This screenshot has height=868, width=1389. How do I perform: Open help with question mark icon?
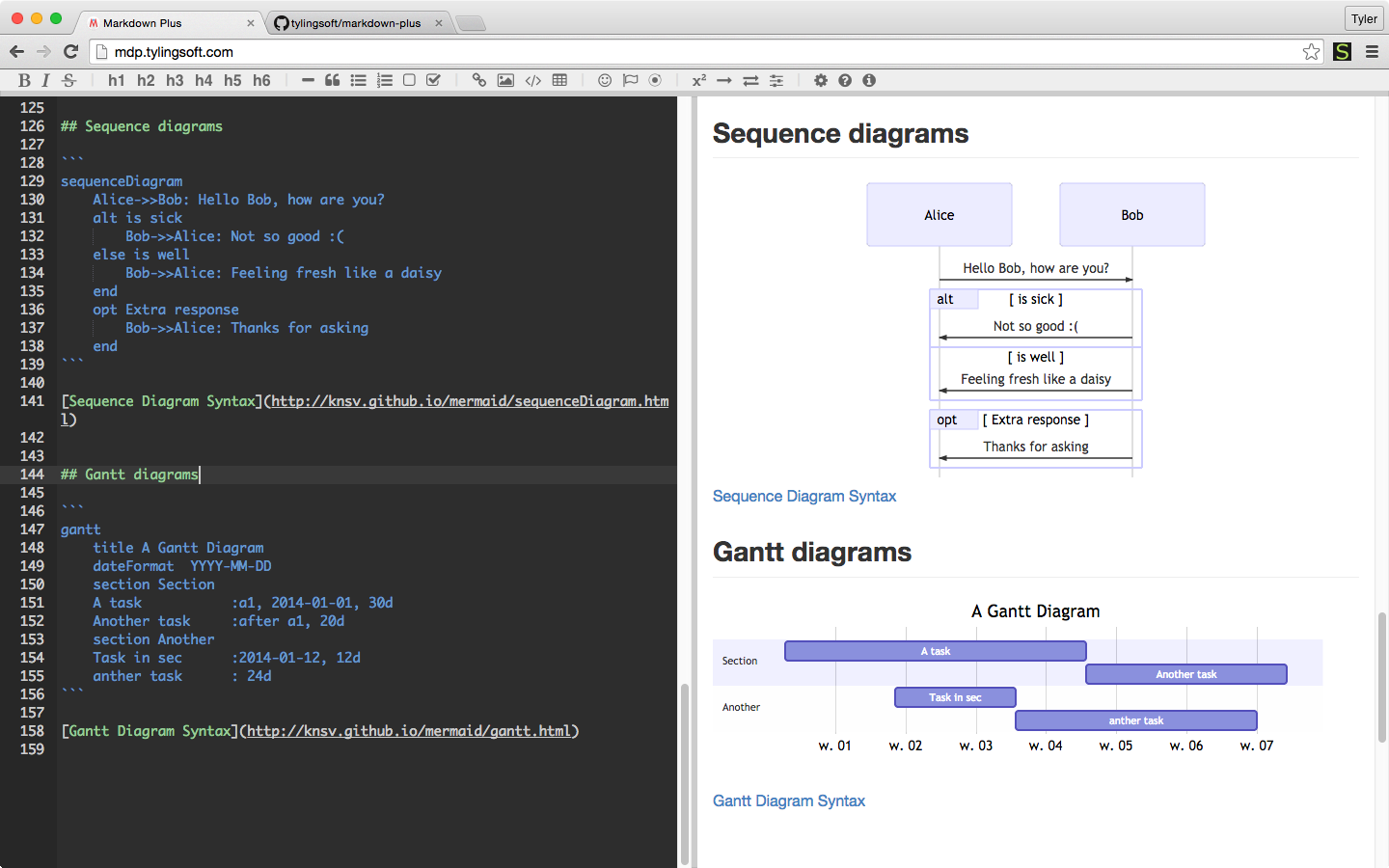pyautogui.click(x=845, y=81)
